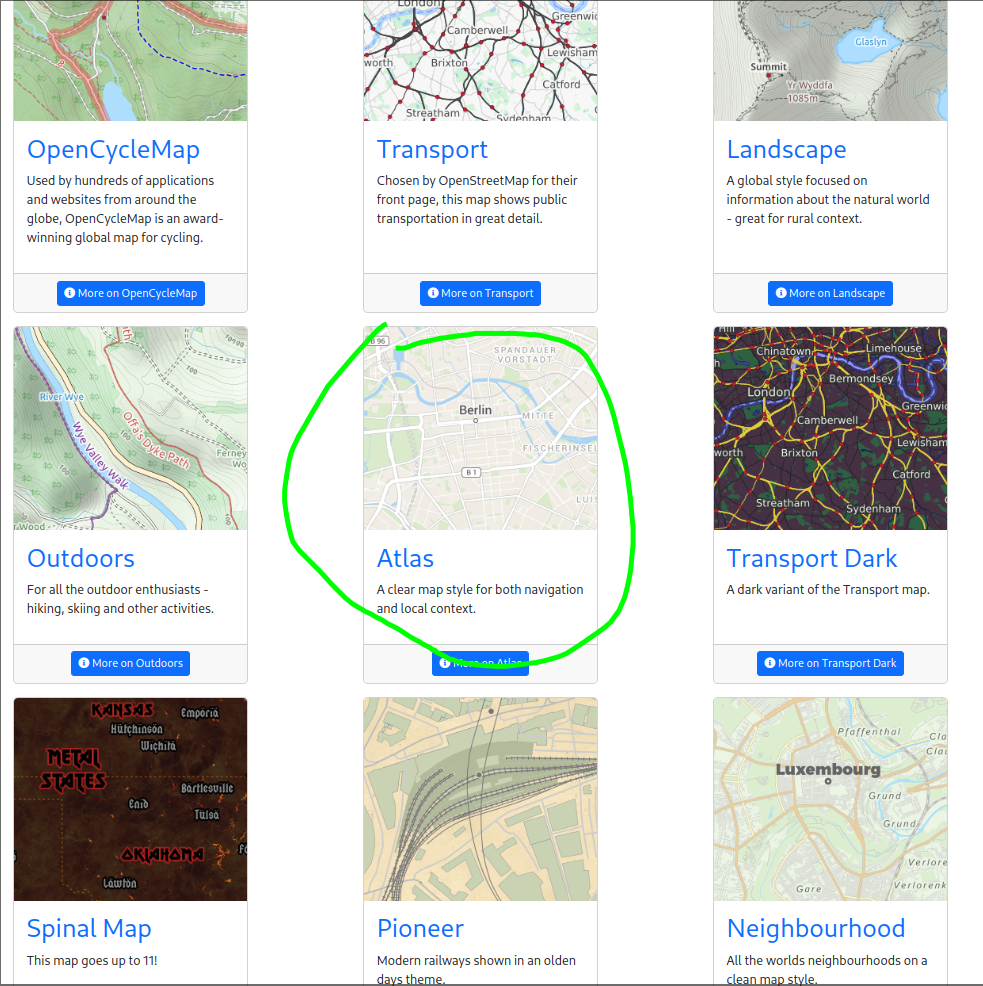Open the Landscape heading link
Viewport: 983px width, 986px height.
(x=786, y=148)
